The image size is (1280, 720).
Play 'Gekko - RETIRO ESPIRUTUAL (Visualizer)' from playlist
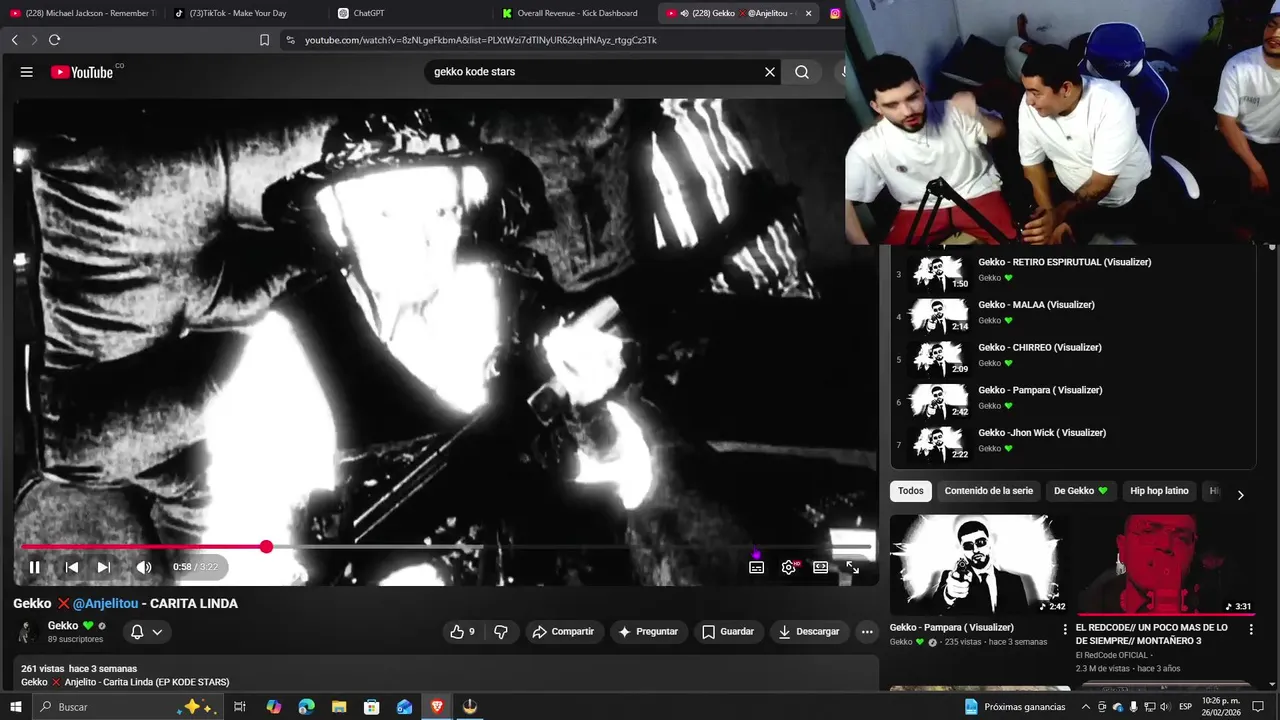(1072, 272)
